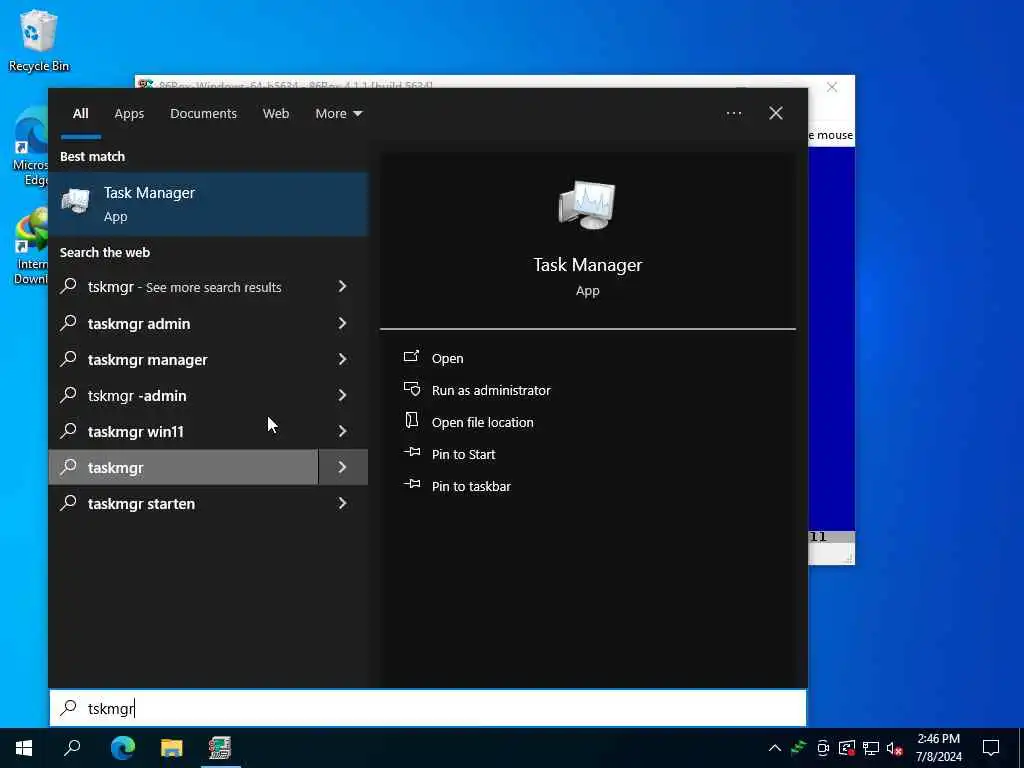Click the taskbar Search magnifier icon
Image resolution: width=1024 pixels, height=768 pixels.
(72, 748)
